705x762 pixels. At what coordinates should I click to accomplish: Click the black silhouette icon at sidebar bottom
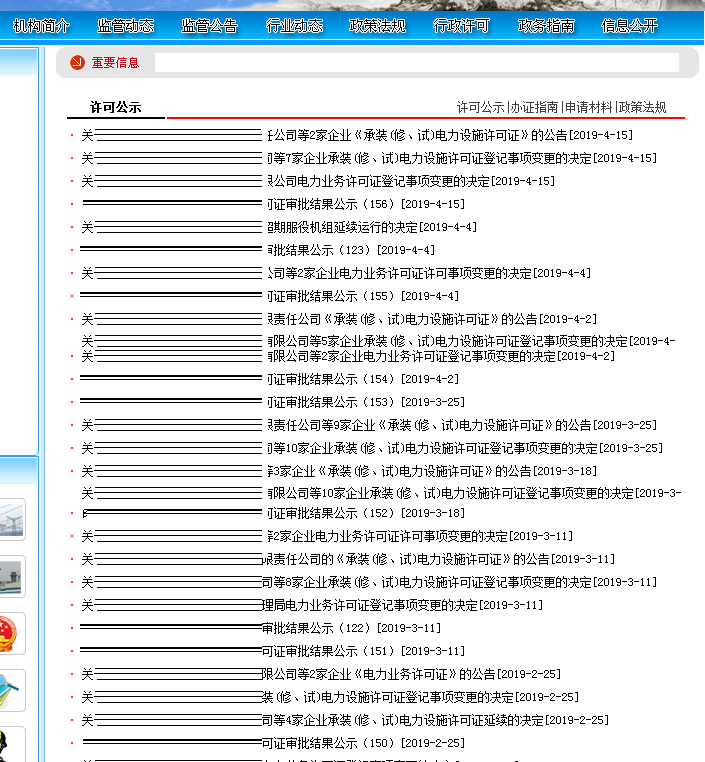(x=12, y=745)
